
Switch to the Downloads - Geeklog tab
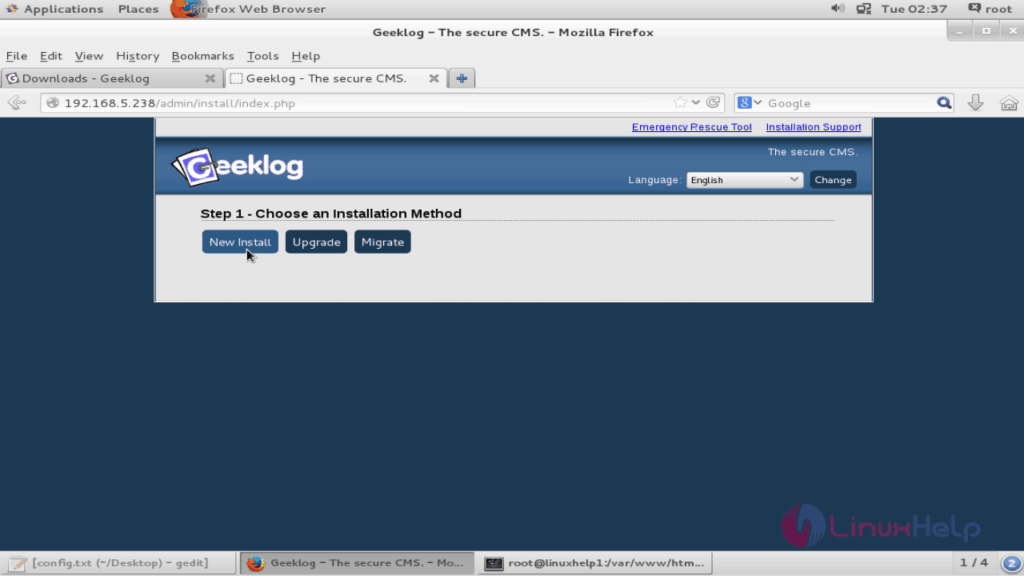[111, 78]
